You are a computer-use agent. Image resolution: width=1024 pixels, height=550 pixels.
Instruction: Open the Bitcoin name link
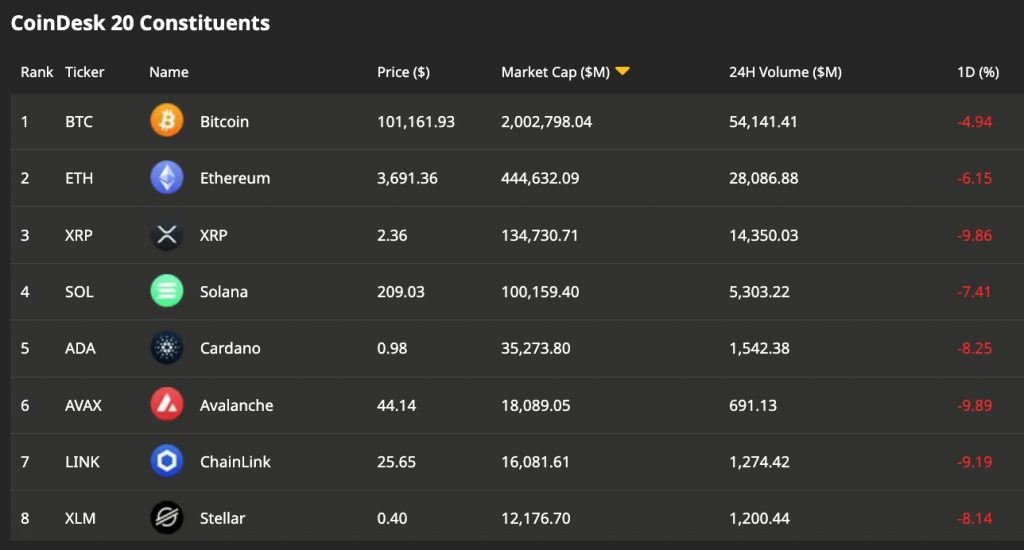tap(224, 121)
